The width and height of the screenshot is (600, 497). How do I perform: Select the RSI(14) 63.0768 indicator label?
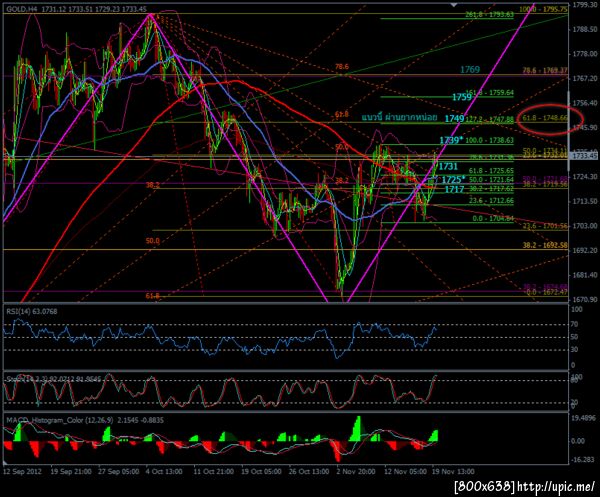coord(32,311)
